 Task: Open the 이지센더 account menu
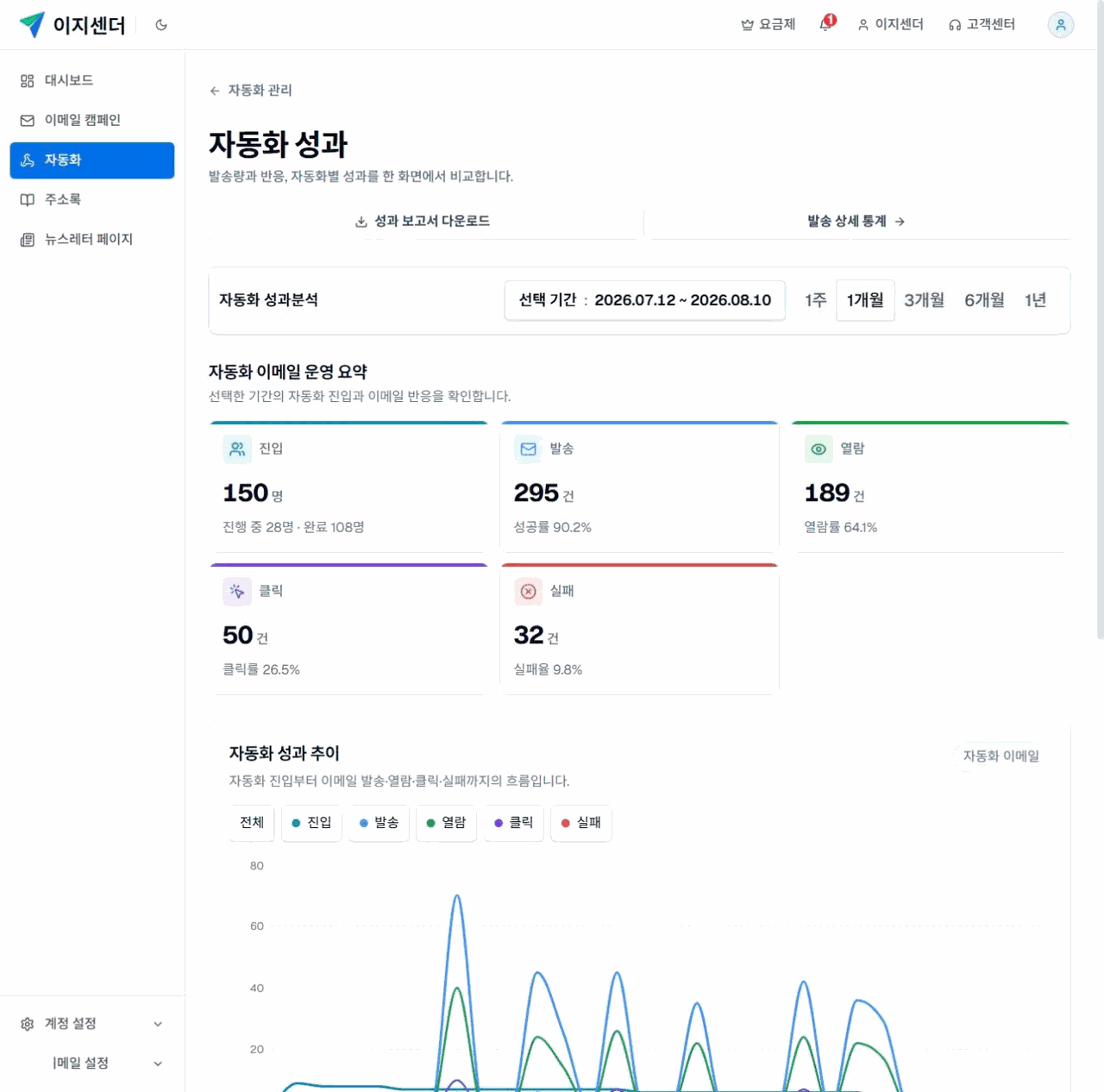[x=891, y=24]
